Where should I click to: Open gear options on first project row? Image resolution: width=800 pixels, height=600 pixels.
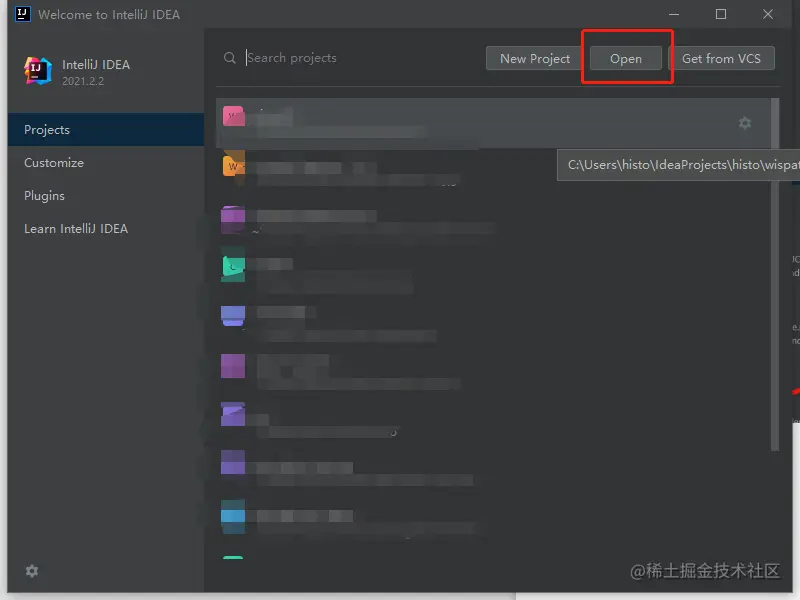745,123
